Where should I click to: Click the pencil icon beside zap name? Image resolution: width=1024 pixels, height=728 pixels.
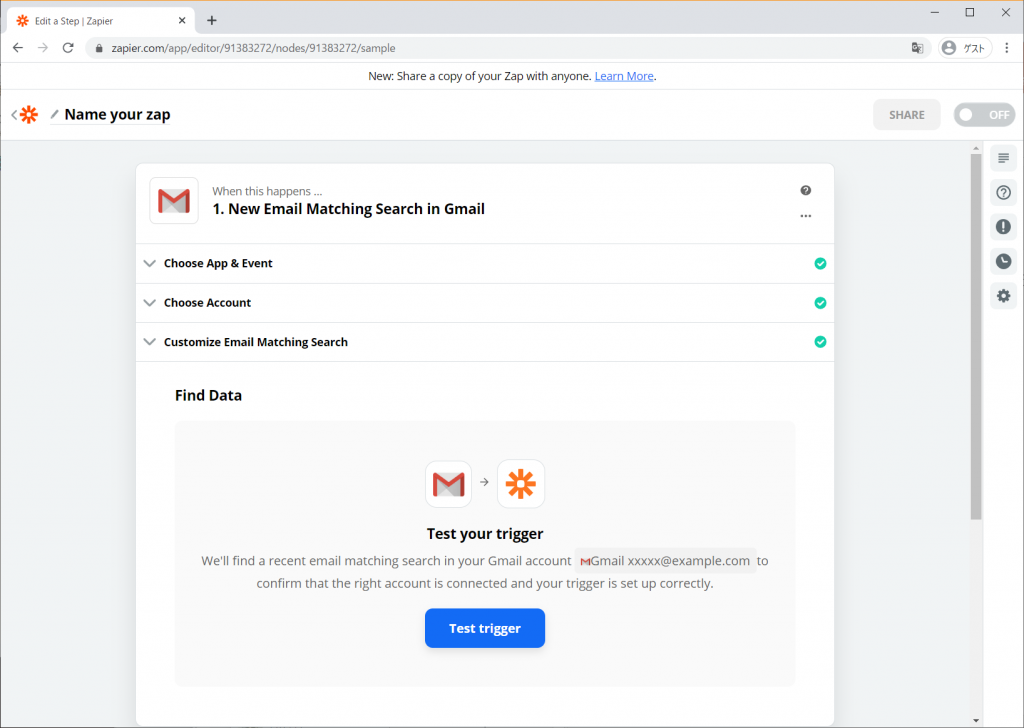55,115
